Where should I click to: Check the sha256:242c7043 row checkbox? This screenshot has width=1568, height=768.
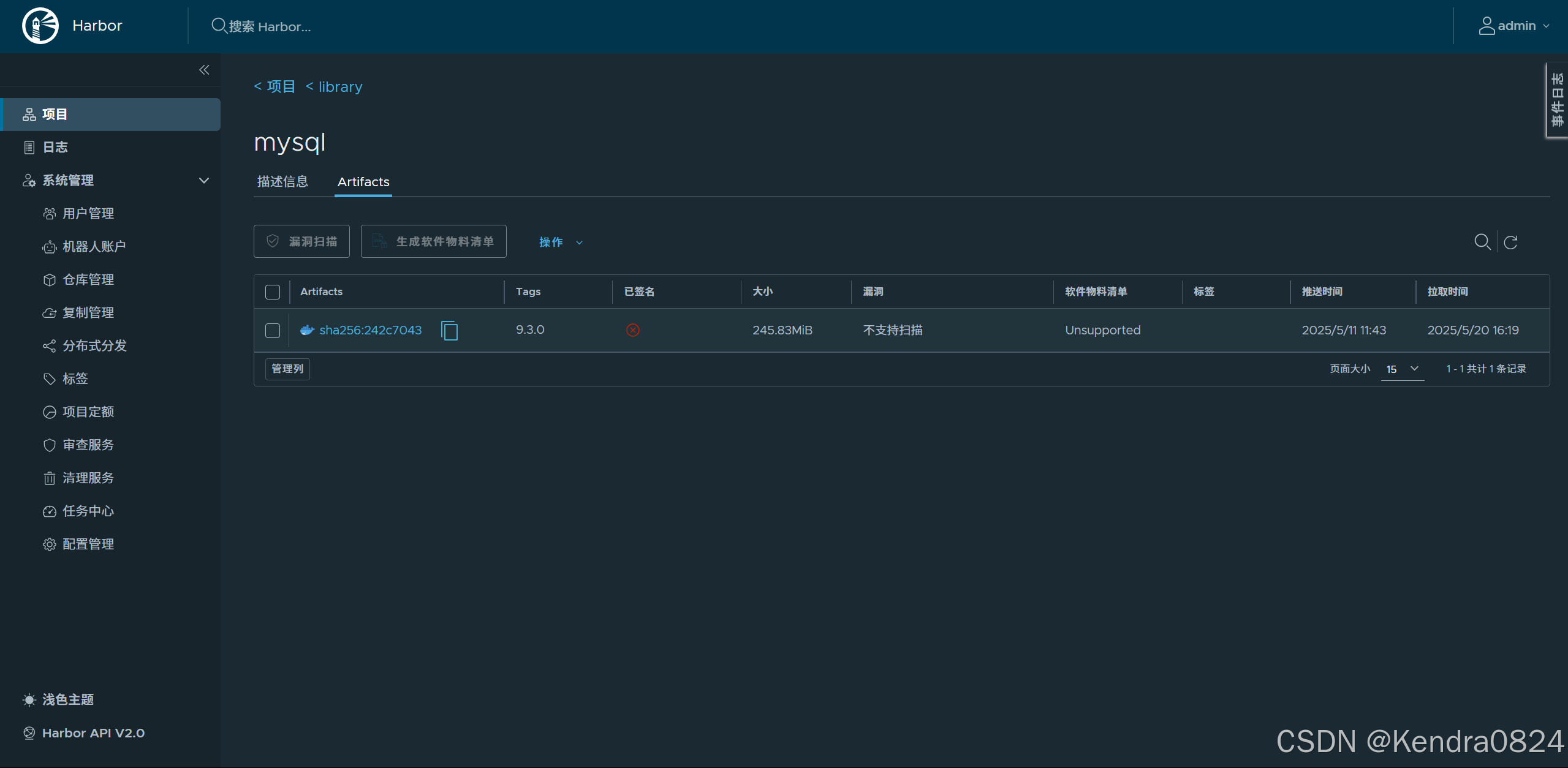pyautogui.click(x=273, y=331)
